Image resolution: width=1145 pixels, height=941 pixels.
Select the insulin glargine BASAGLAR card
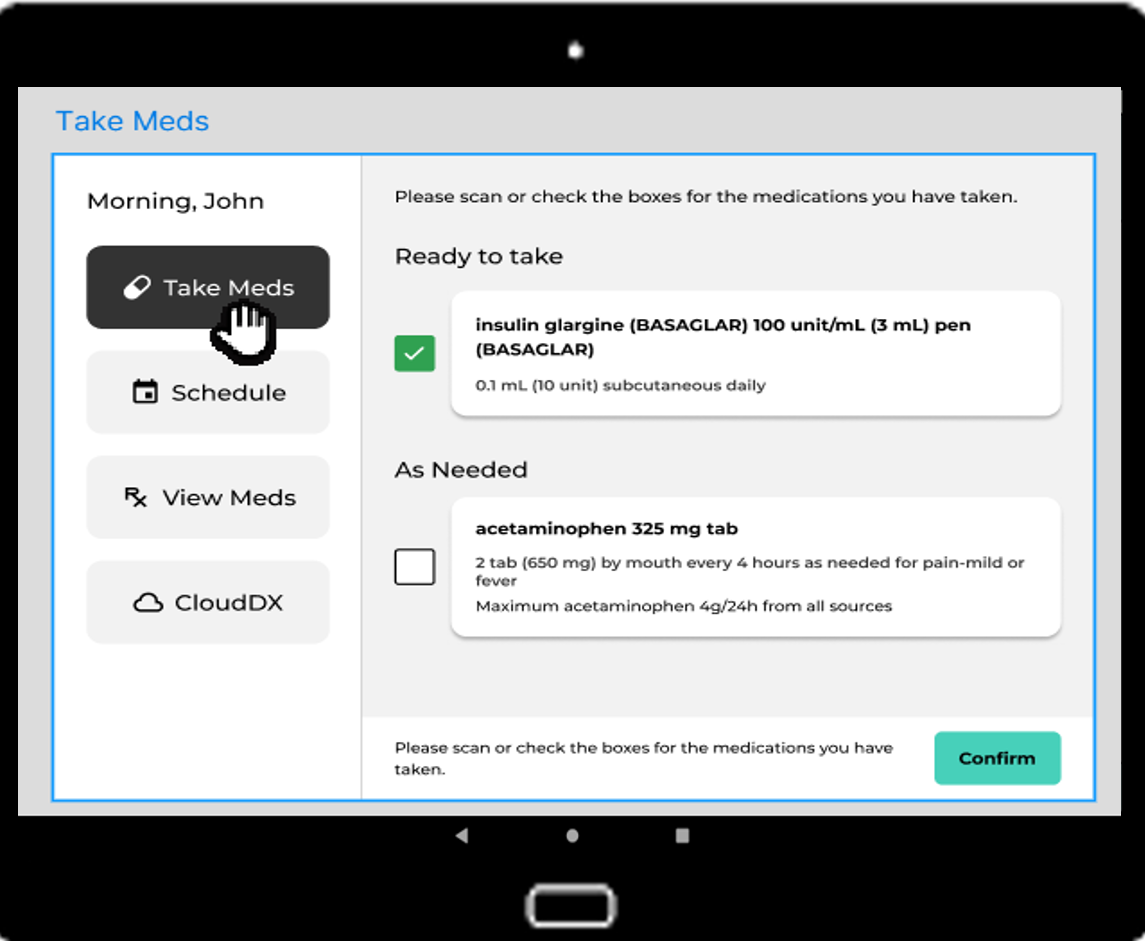coord(755,353)
